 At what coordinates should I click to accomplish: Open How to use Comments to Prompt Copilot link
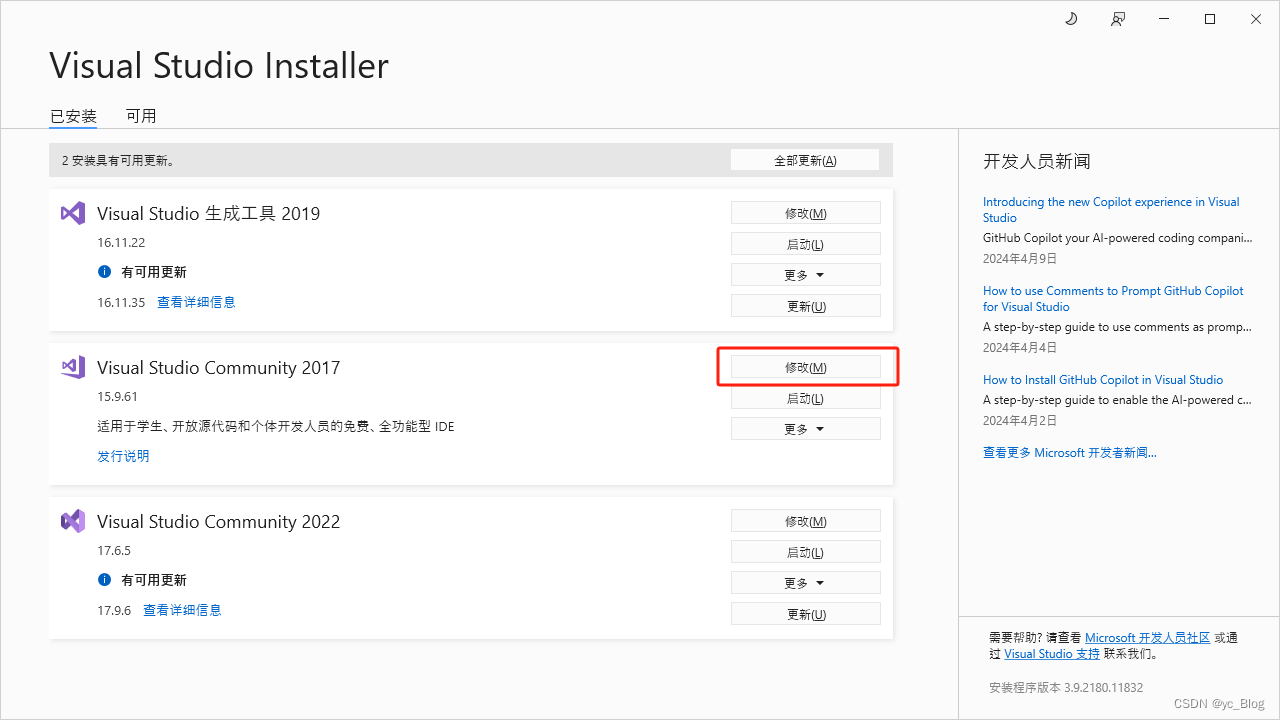(1113, 299)
